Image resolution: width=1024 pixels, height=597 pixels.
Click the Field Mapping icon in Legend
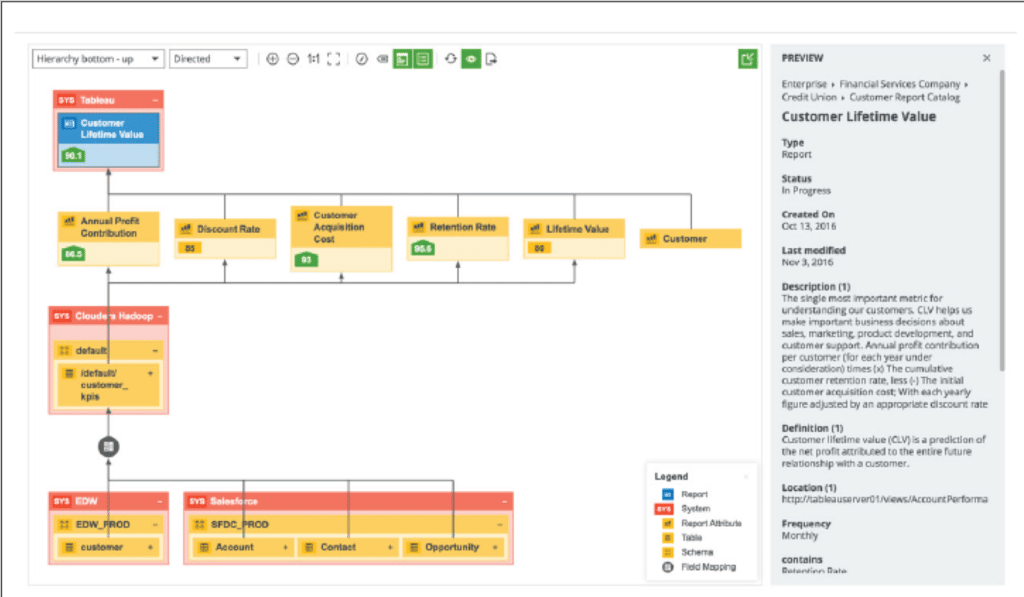(x=667, y=567)
